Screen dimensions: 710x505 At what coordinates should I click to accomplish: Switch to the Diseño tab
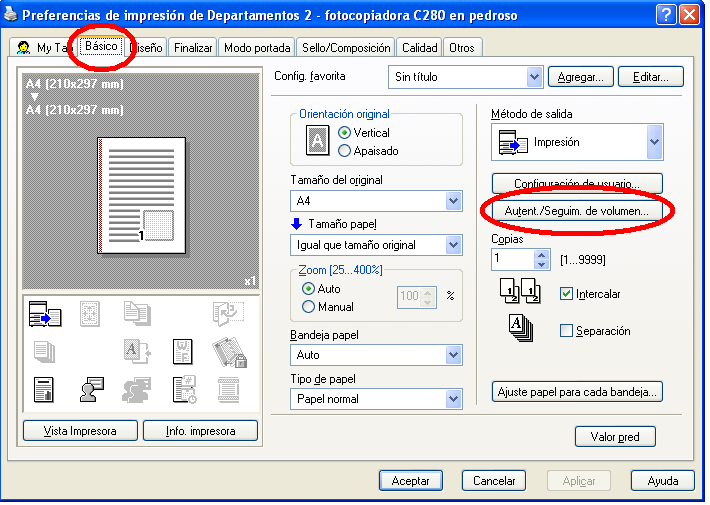(x=146, y=48)
